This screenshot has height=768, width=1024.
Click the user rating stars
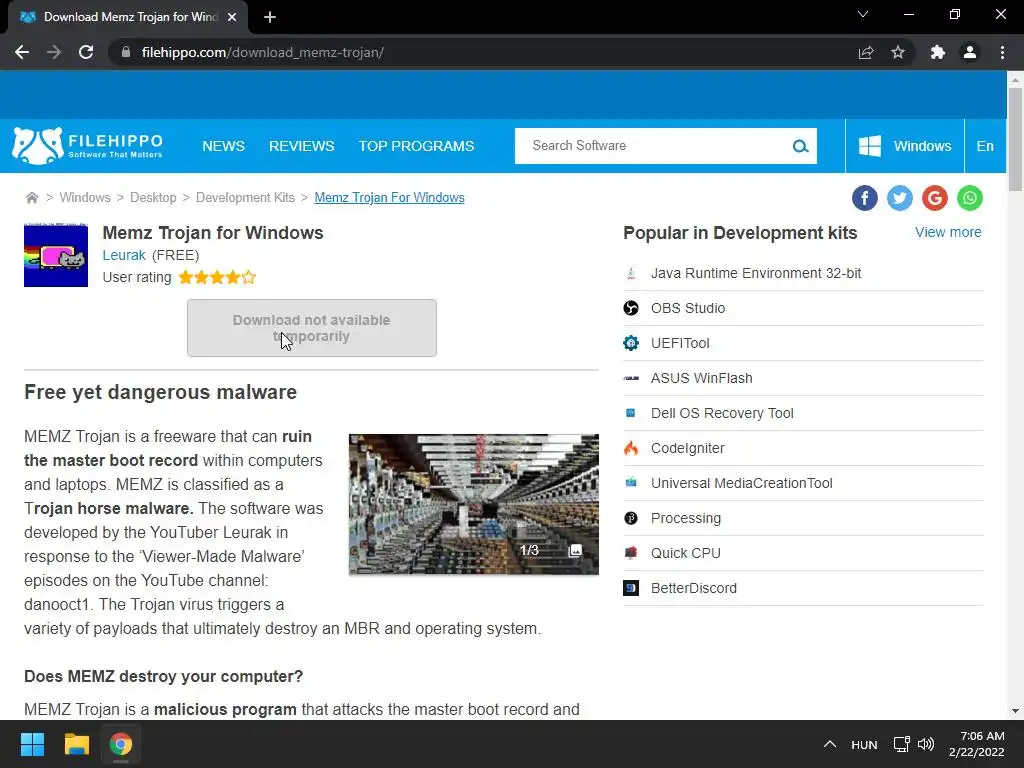[x=217, y=278]
